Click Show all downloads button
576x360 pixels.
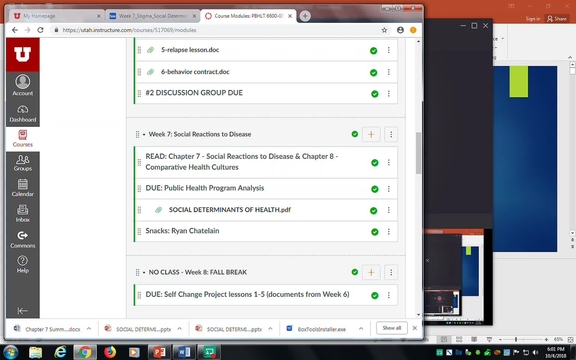click(x=392, y=328)
